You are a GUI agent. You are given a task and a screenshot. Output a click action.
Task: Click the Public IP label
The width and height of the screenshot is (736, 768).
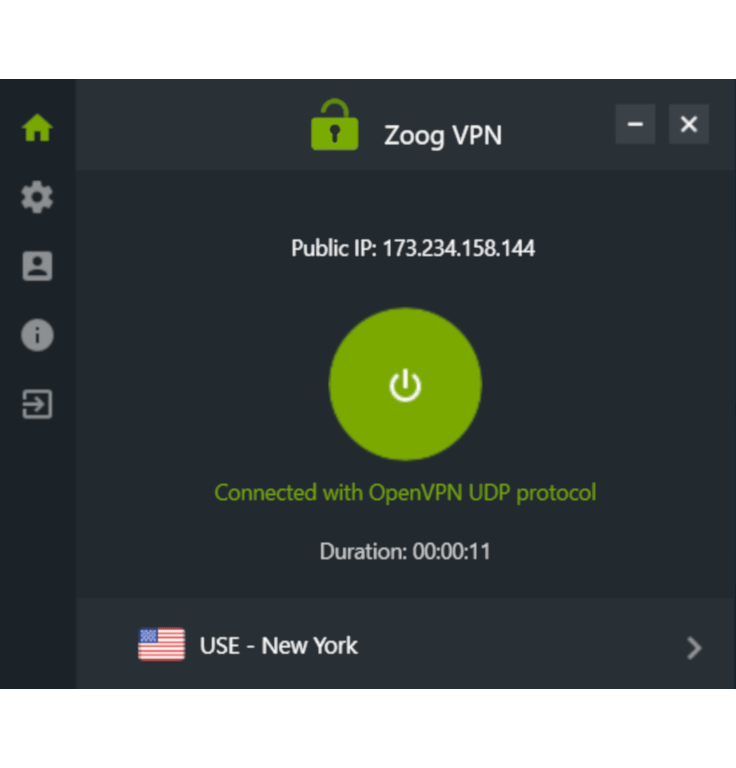[x=334, y=248]
